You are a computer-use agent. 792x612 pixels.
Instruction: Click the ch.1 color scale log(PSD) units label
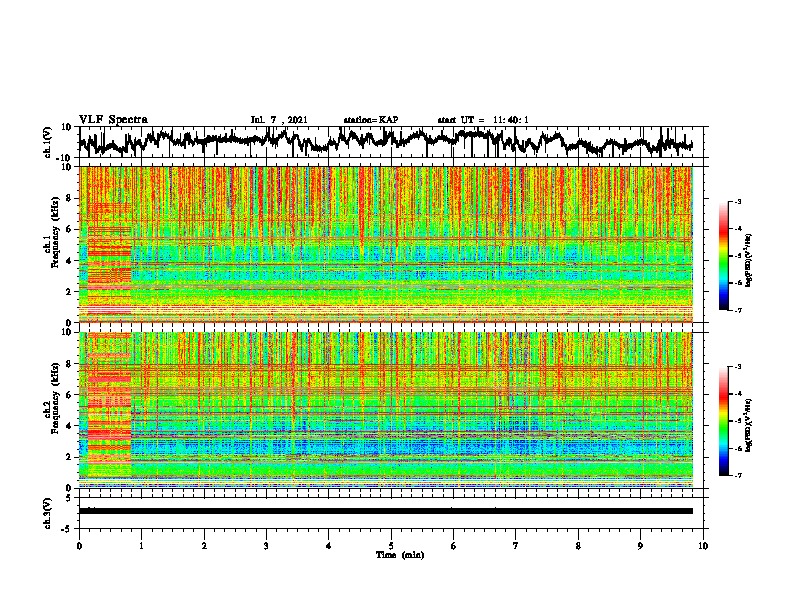coord(749,261)
